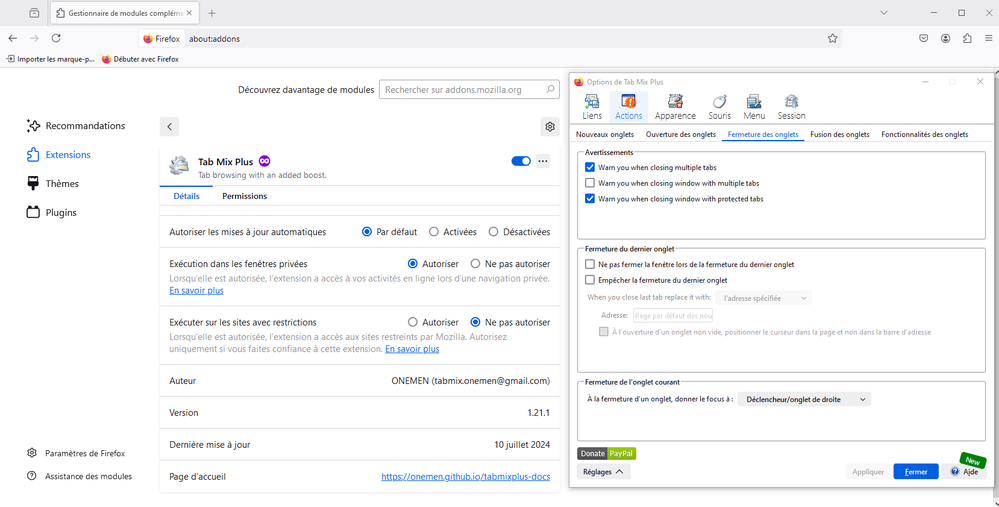Go back using the chevron arrow button

pyautogui.click(x=170, y=127)
